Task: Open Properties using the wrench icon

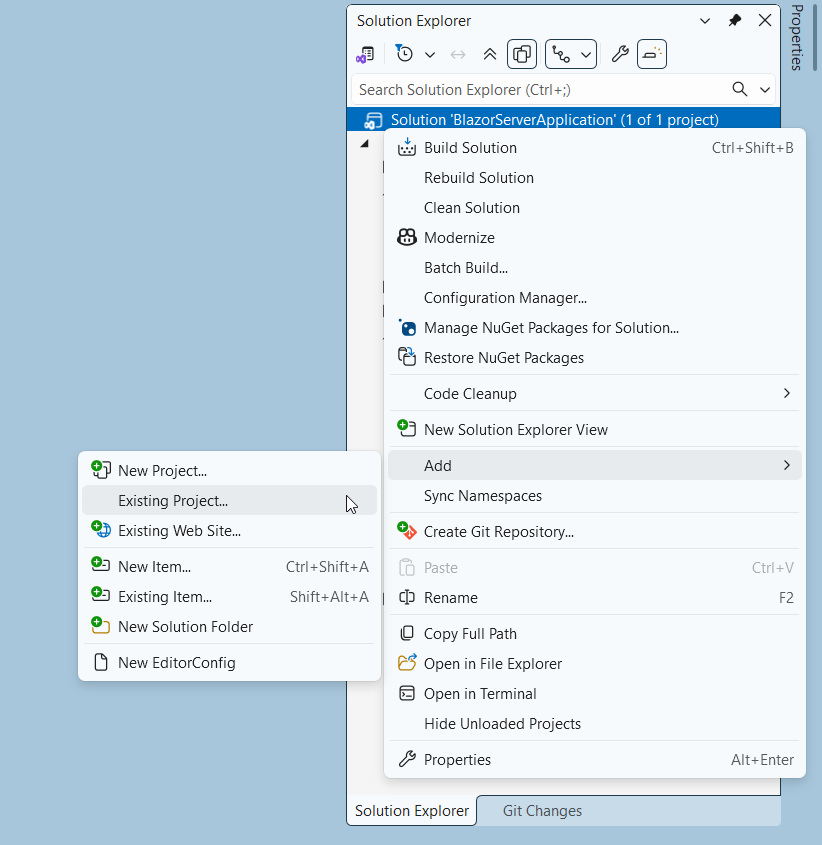Action: [620, 54]
